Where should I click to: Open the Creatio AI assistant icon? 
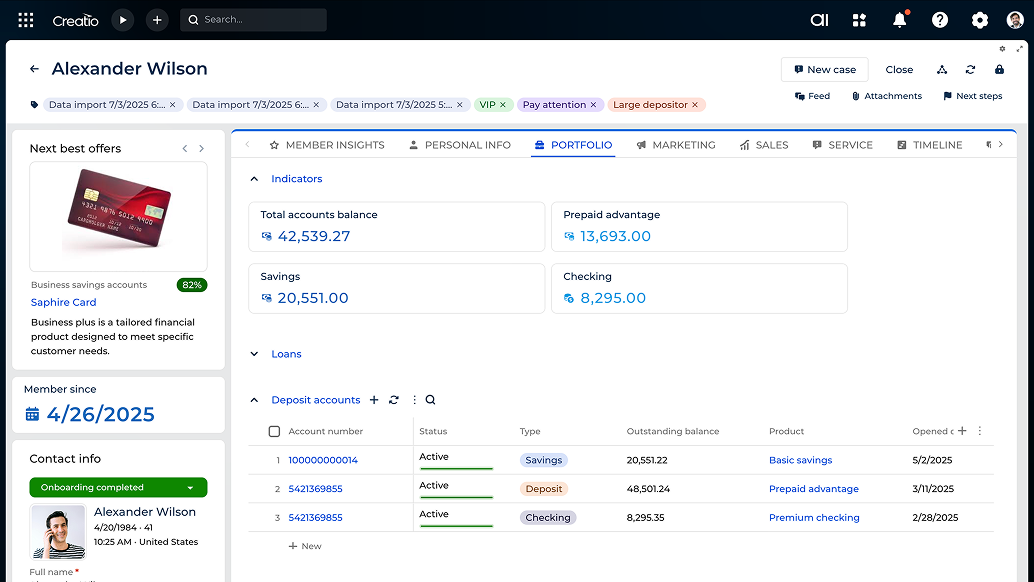(819, 20)
